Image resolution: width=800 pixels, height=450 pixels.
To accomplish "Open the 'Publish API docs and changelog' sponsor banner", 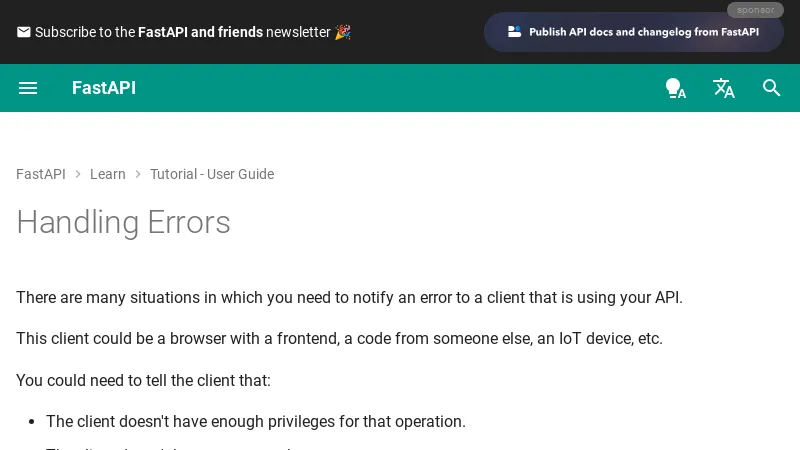I will (x=643, y=32).
